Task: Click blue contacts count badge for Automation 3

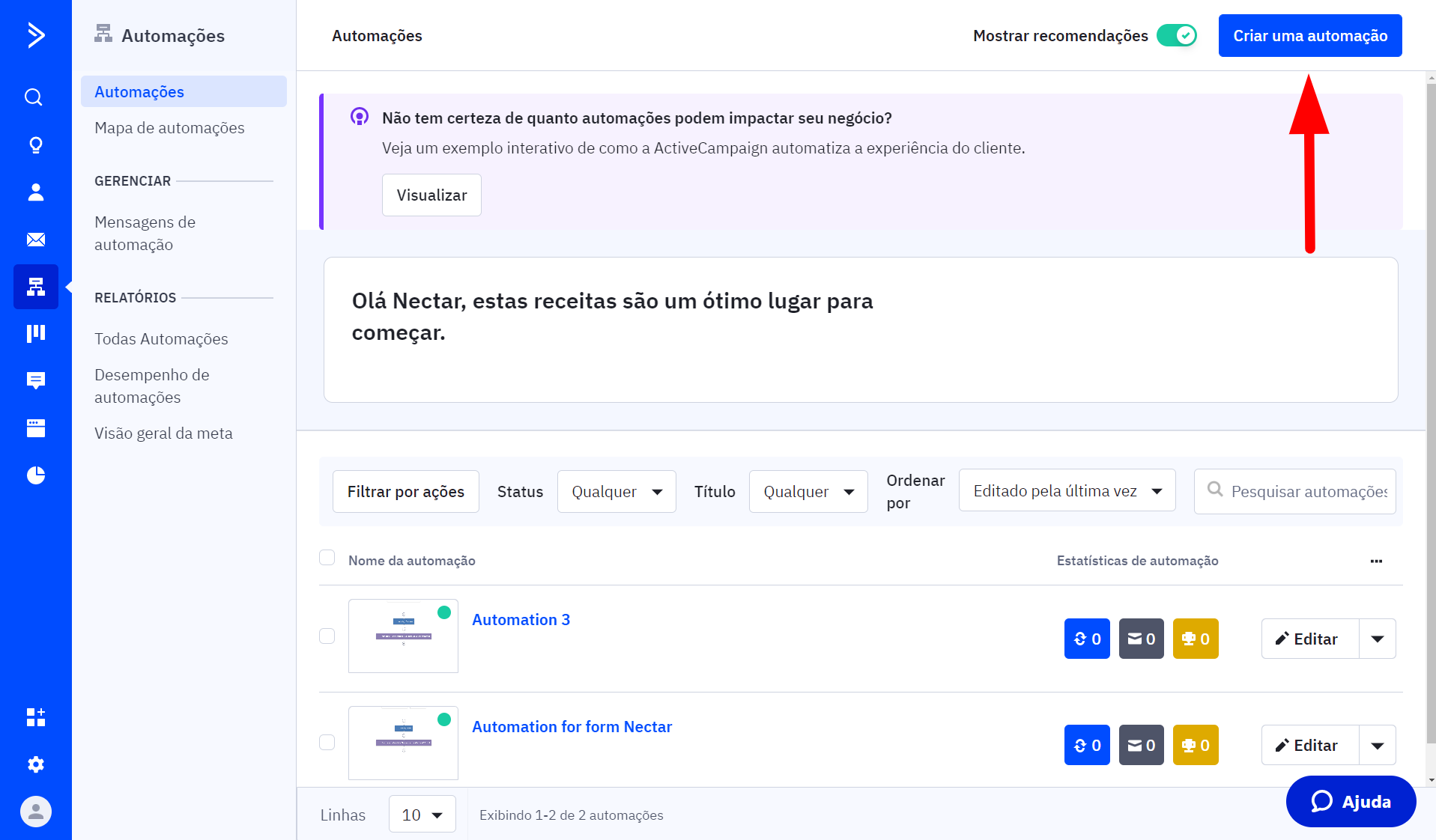Action: [x=1087, y=639]
